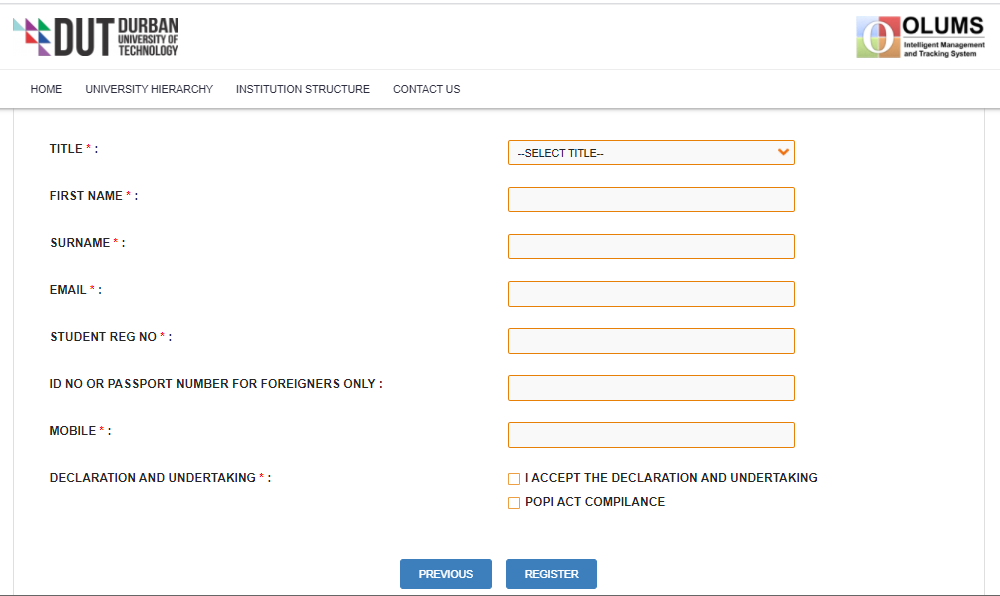Select the Email input field
The height and width of the screenshot is (596, 1000).
pyautogui.click(x=651, y=294)
